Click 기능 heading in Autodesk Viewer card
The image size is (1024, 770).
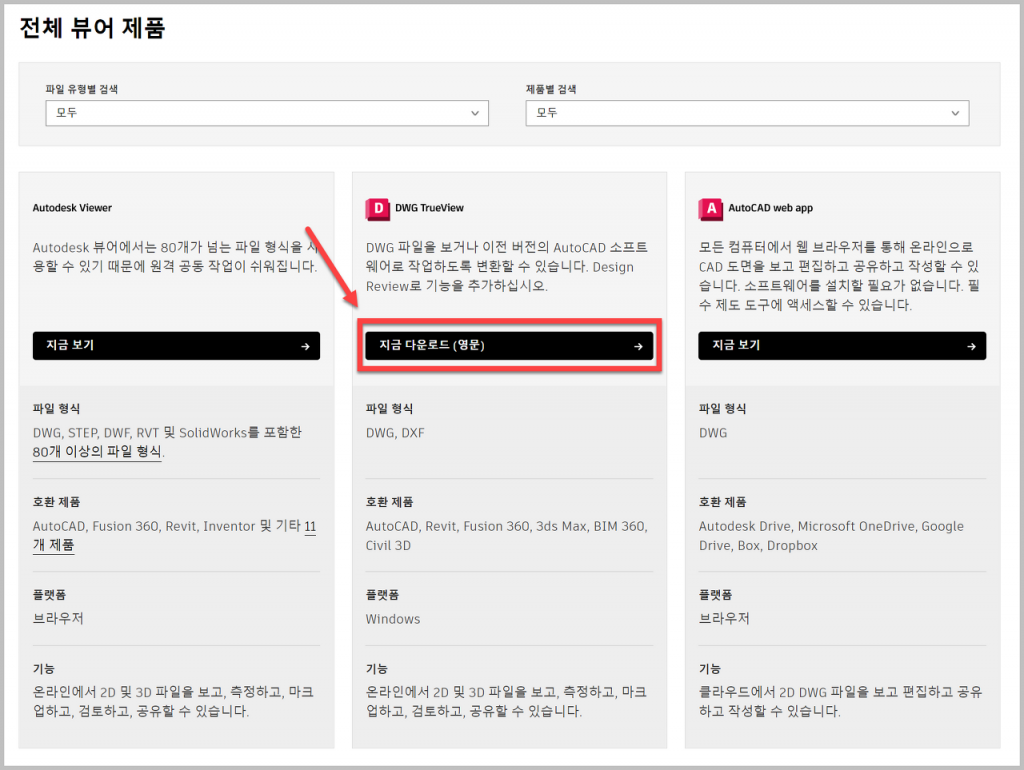(x=44, y=669)
